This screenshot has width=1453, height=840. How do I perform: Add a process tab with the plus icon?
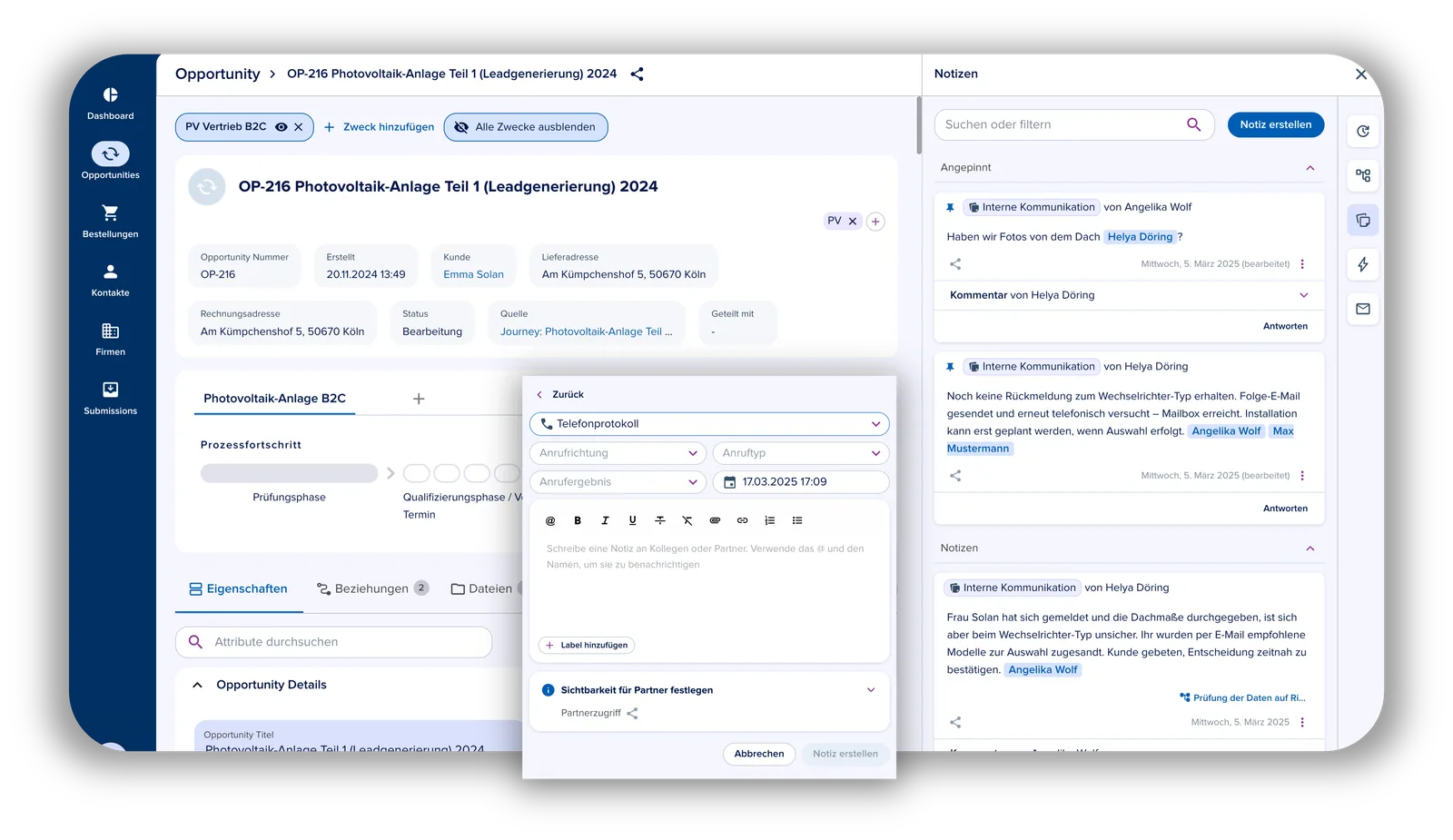pyautogui.click(x=419, y=399)
